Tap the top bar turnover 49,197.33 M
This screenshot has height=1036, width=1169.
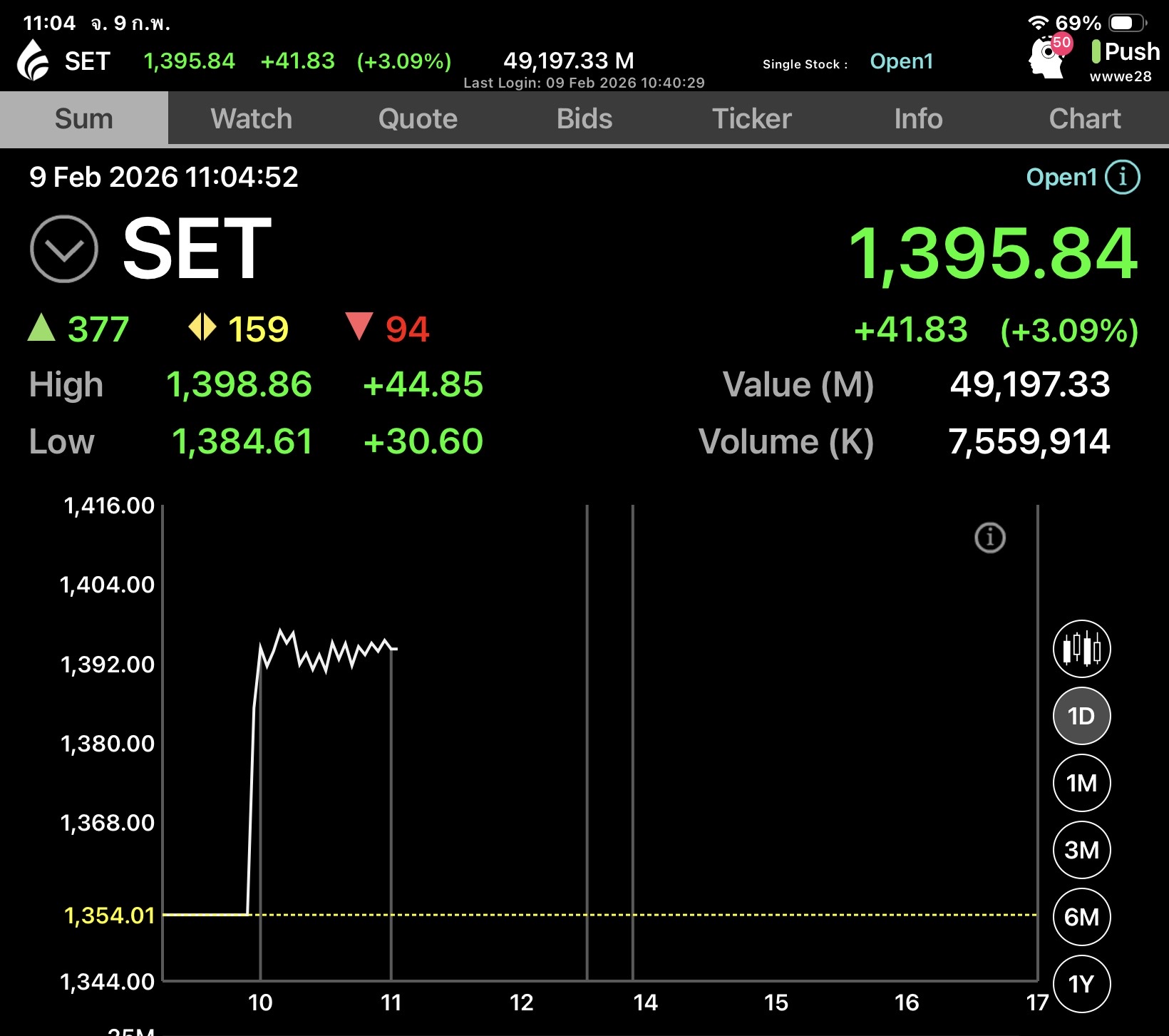coord(569,61)
